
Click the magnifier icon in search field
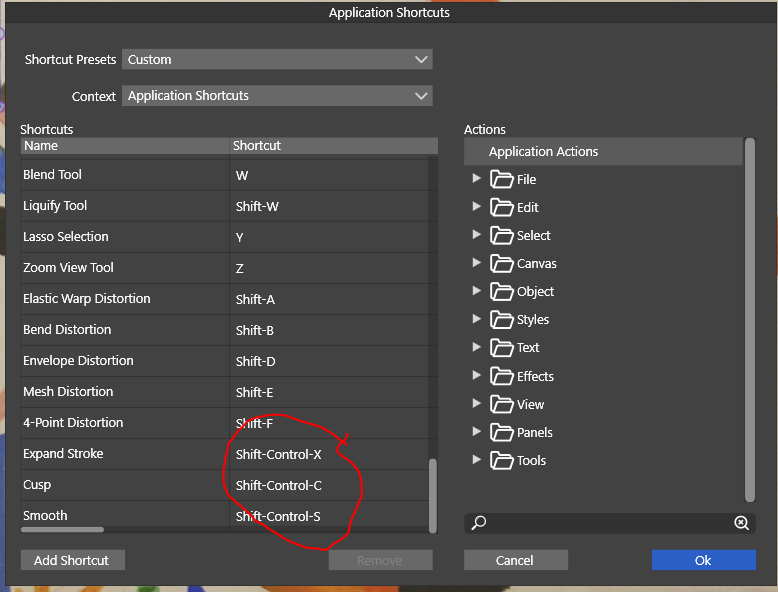pos(479,523)
